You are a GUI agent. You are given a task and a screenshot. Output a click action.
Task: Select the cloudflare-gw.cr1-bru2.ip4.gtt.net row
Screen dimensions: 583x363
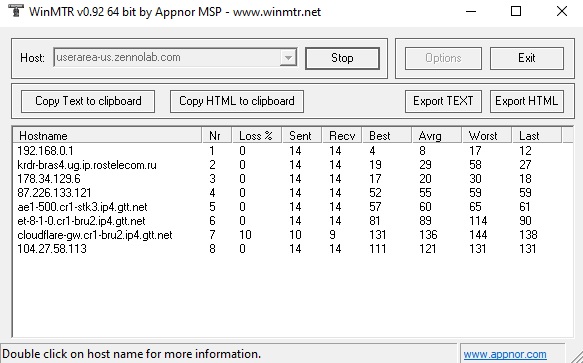292,235
